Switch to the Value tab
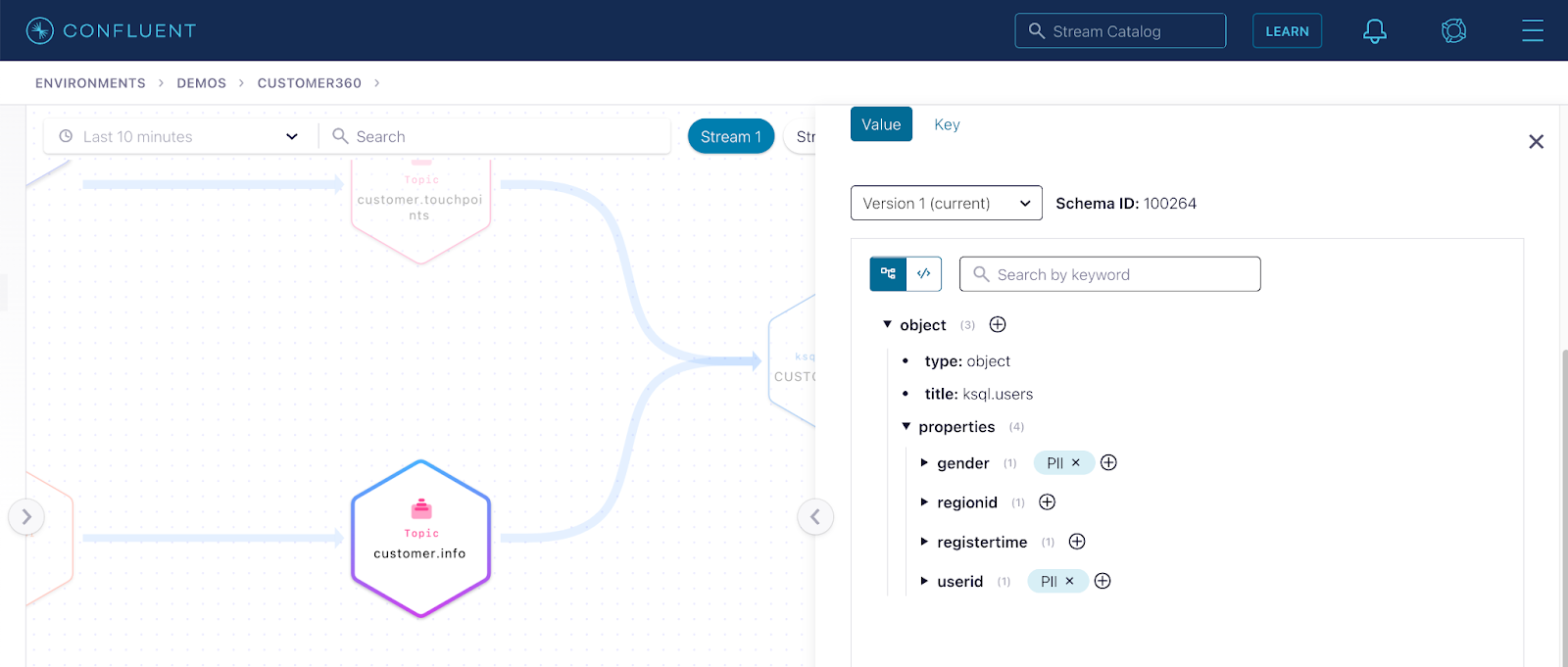This screenshot has width=1568, height=667. [x=881, y=124]
